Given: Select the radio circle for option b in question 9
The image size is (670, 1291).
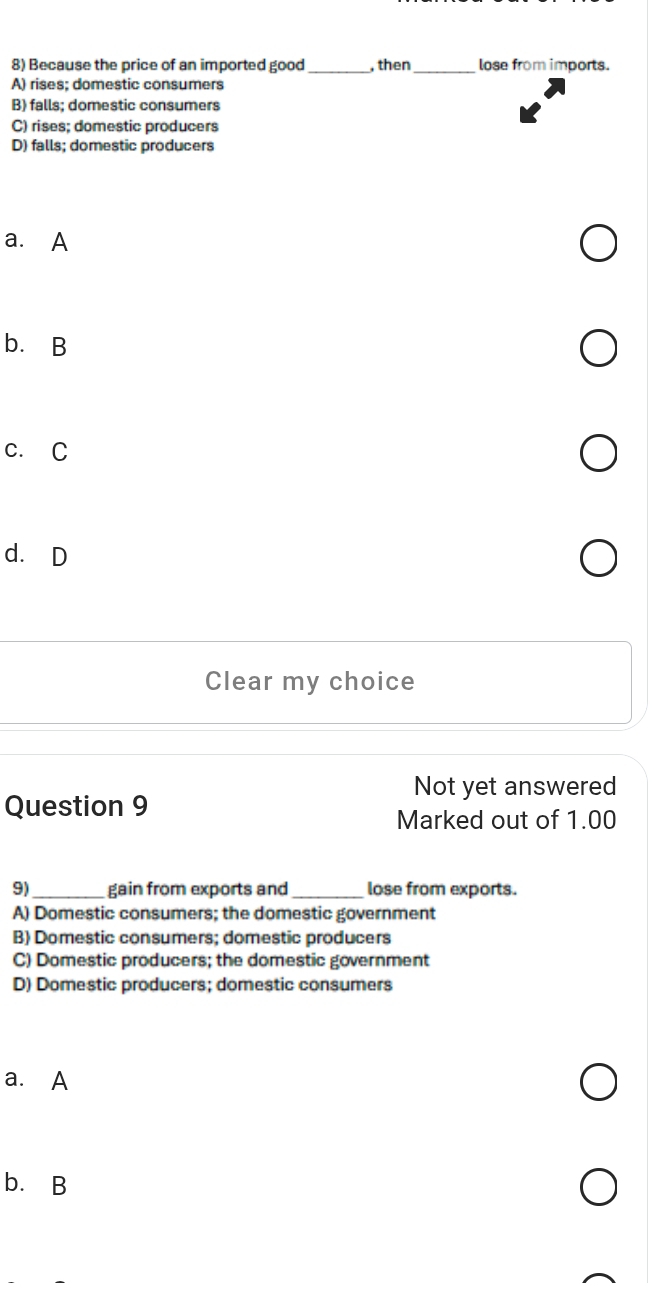Looking at the screenshot, I should point(598,1187).
